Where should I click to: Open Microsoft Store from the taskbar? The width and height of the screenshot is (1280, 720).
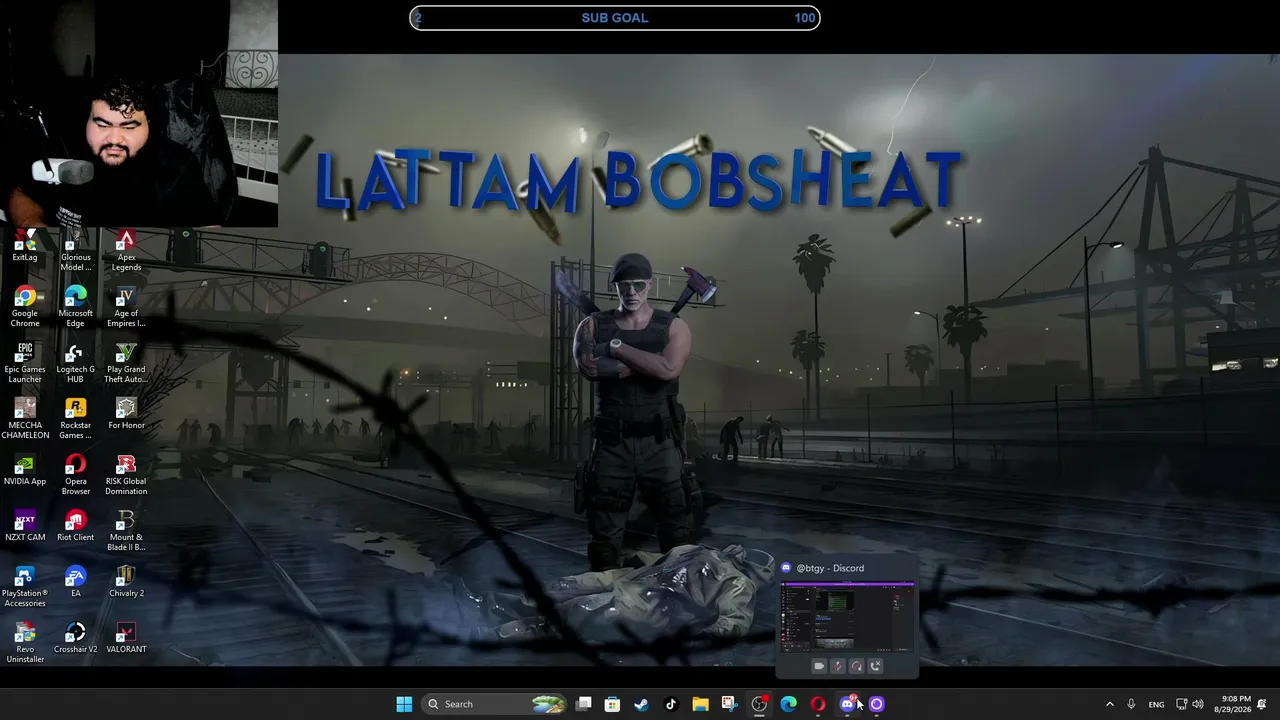pyautogui.click(x=612, y=704)
